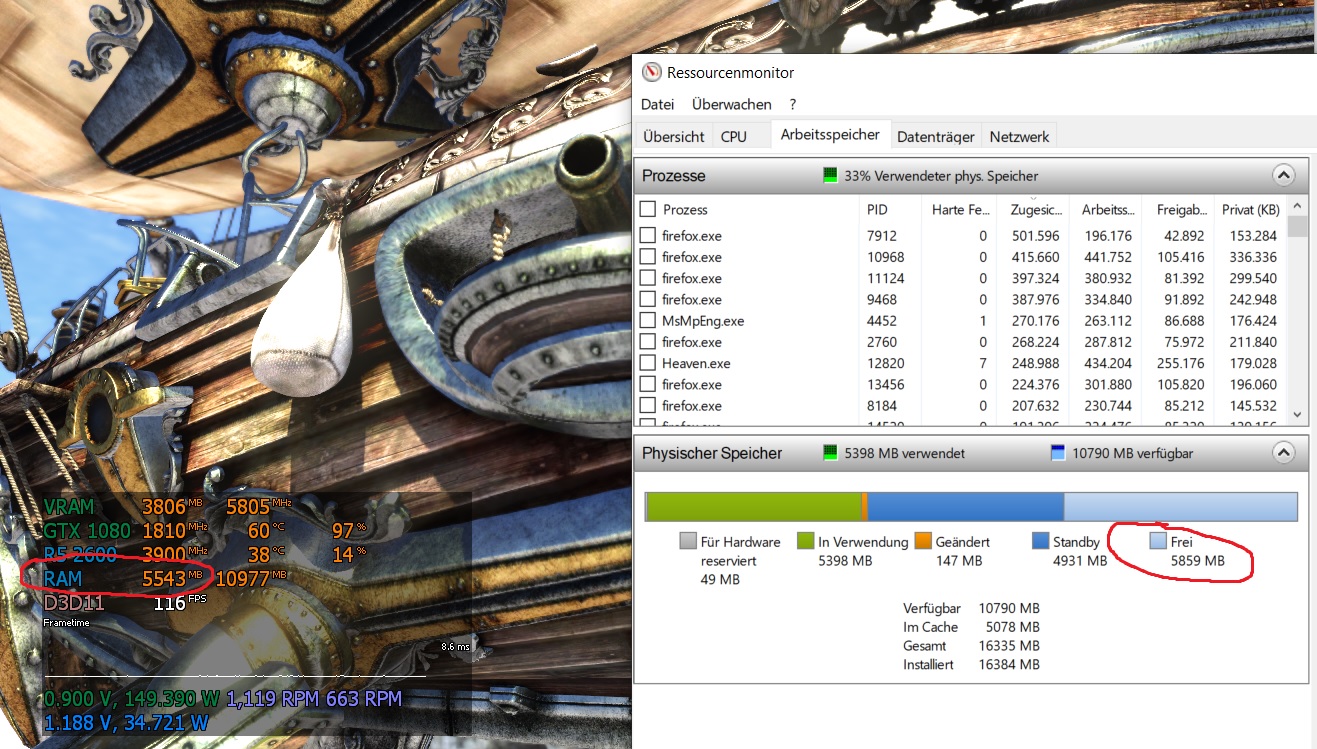Click green In Verwendung legend swatch
Image resolution: width=1317 pixels, height=749 pixels.
(x=805, y=541)
